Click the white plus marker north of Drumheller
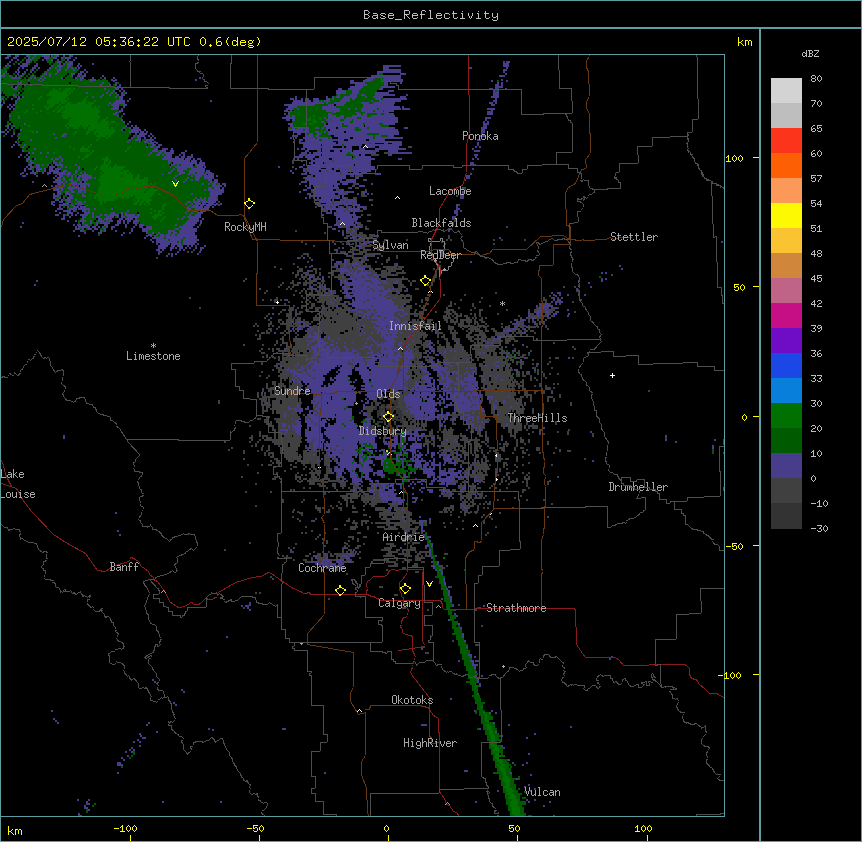This screenshot has height=842, width=862. (612, 375)
